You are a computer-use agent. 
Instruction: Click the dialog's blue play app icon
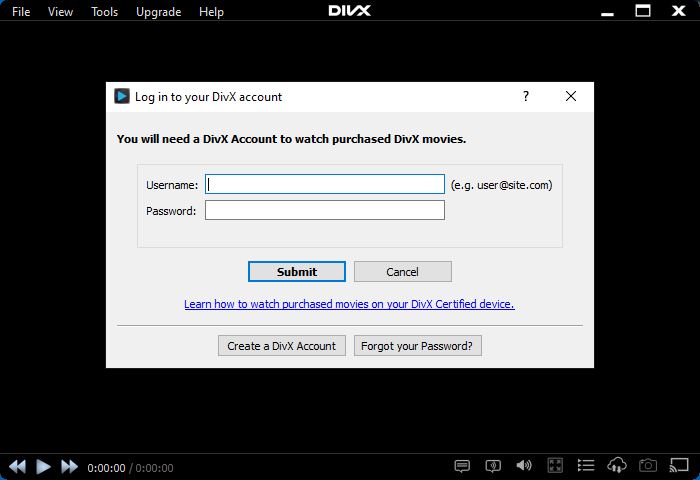pos(121,96)
